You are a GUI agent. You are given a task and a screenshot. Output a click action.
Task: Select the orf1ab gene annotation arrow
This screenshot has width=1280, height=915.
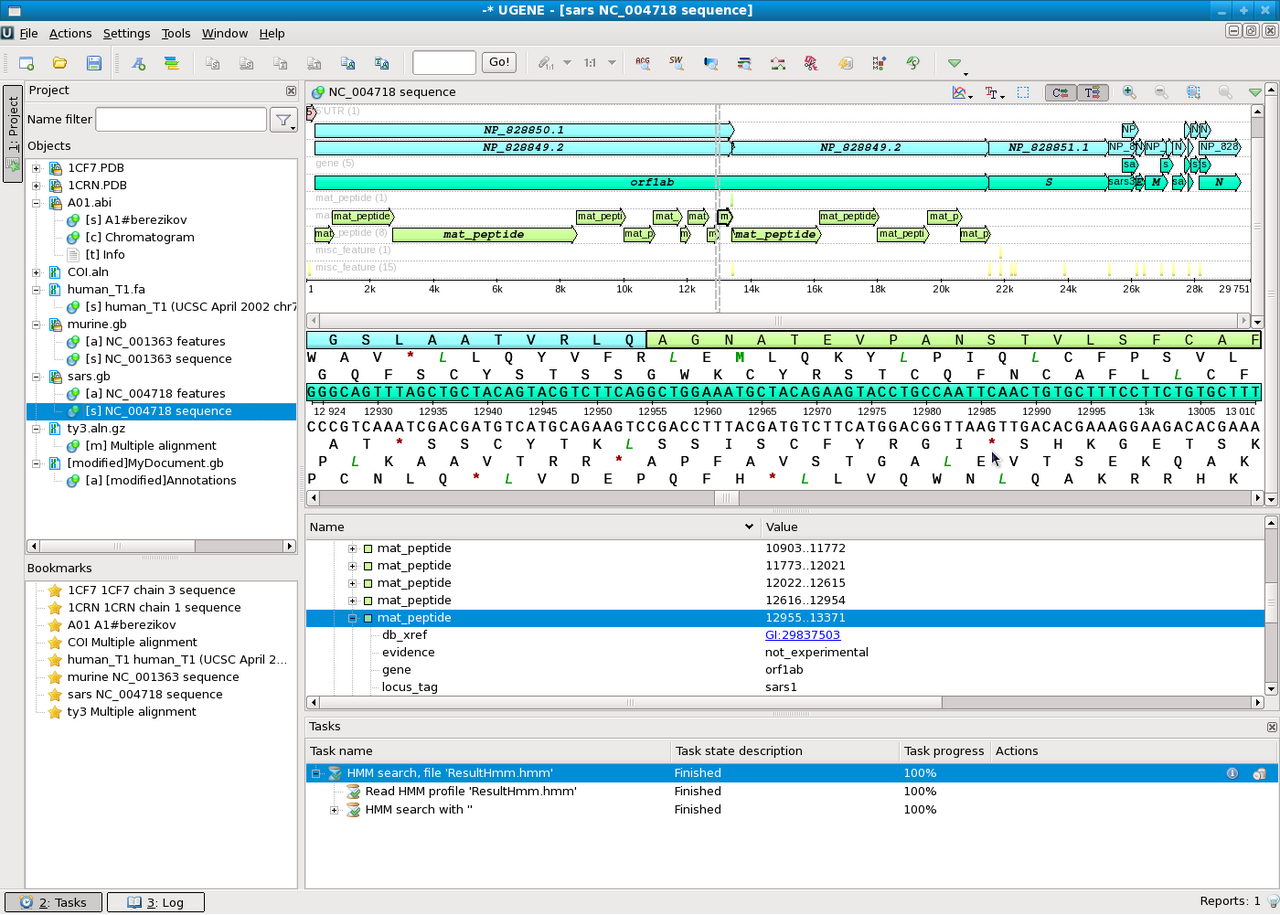click(x=651, y=183)
